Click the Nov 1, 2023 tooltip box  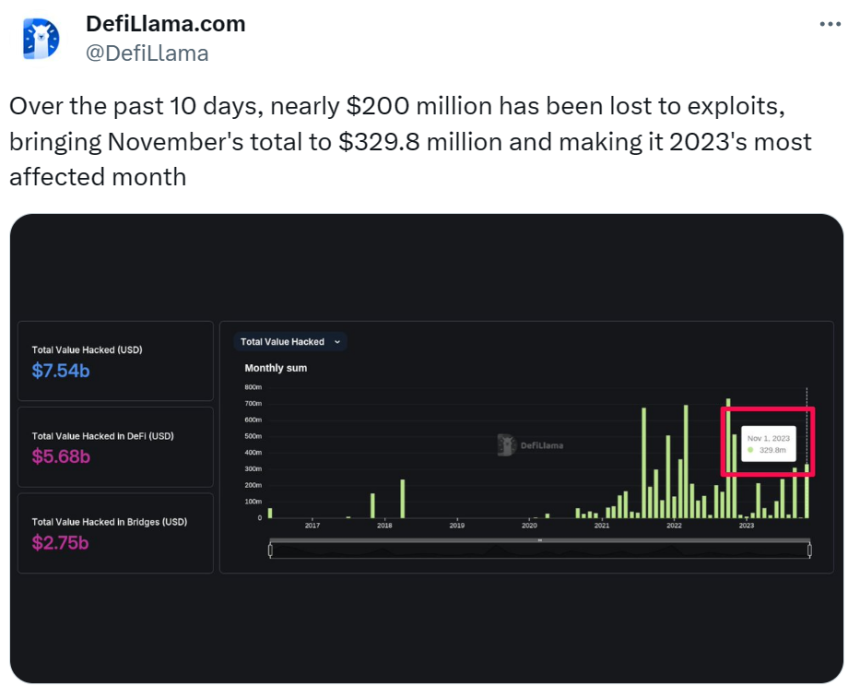[x=769, y=444]
